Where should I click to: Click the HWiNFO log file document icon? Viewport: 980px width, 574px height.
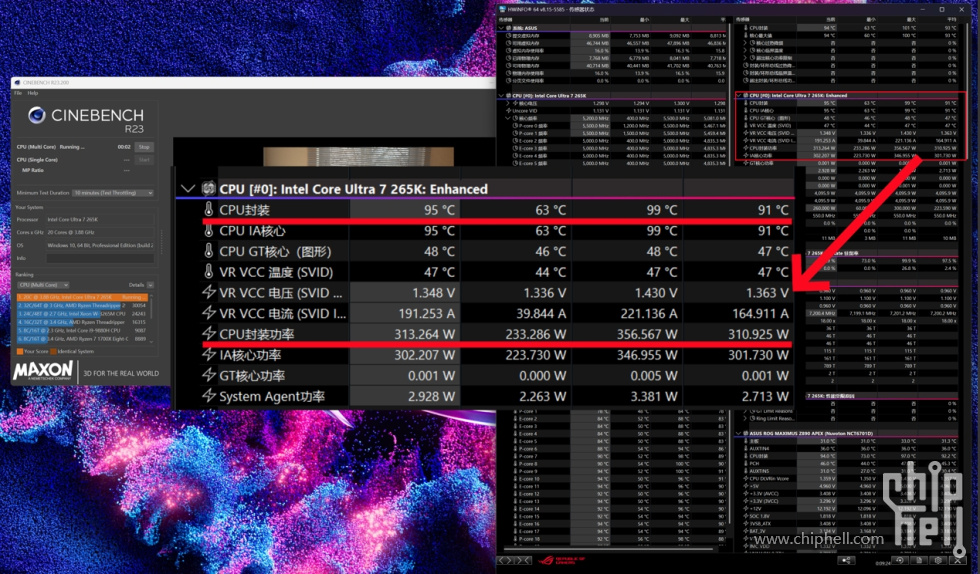coord(919,560)
